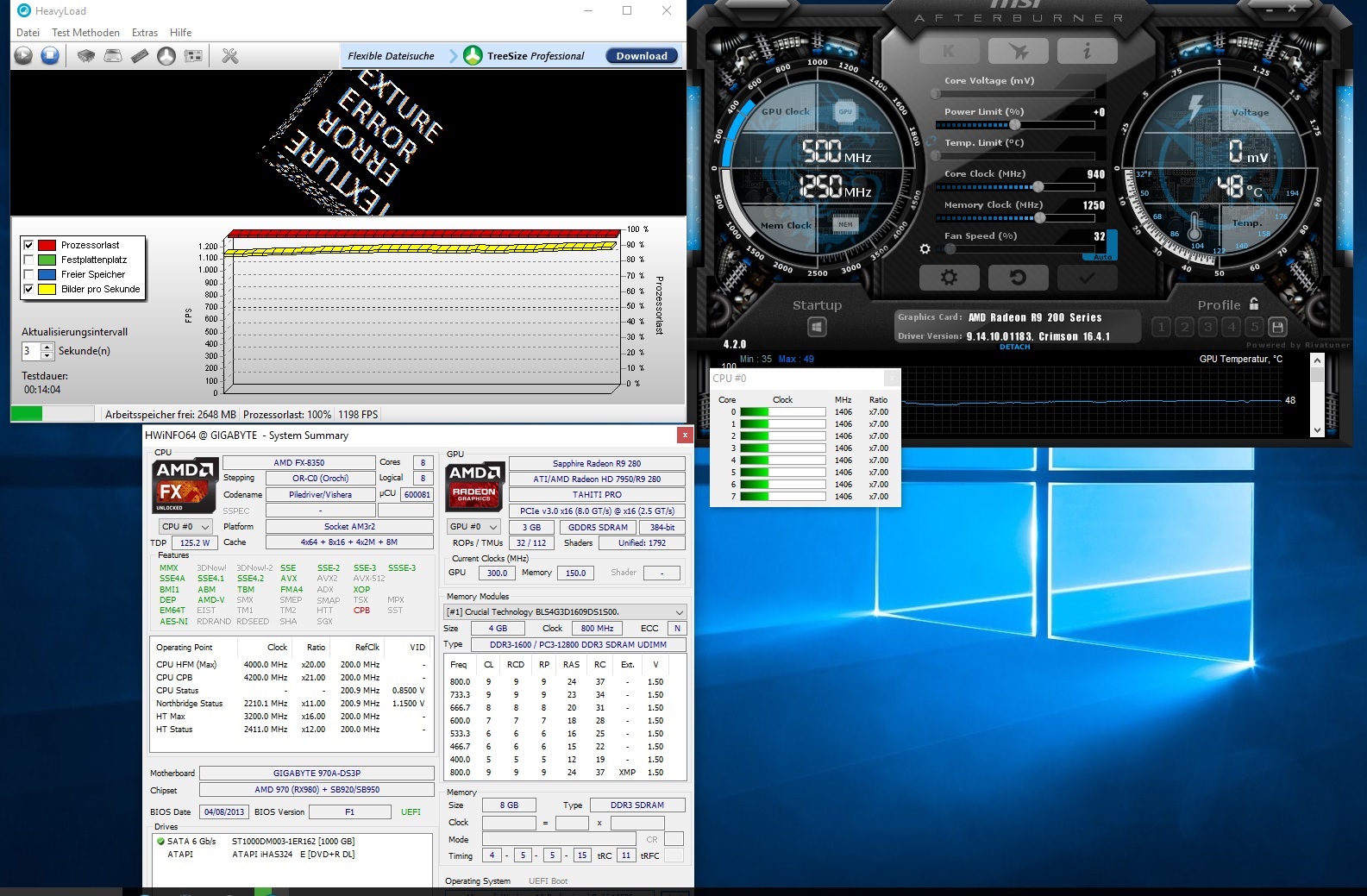This screenshot has height=896, width=1367.
Task: Click the TreeSize Download button
Action: (642, 56)
